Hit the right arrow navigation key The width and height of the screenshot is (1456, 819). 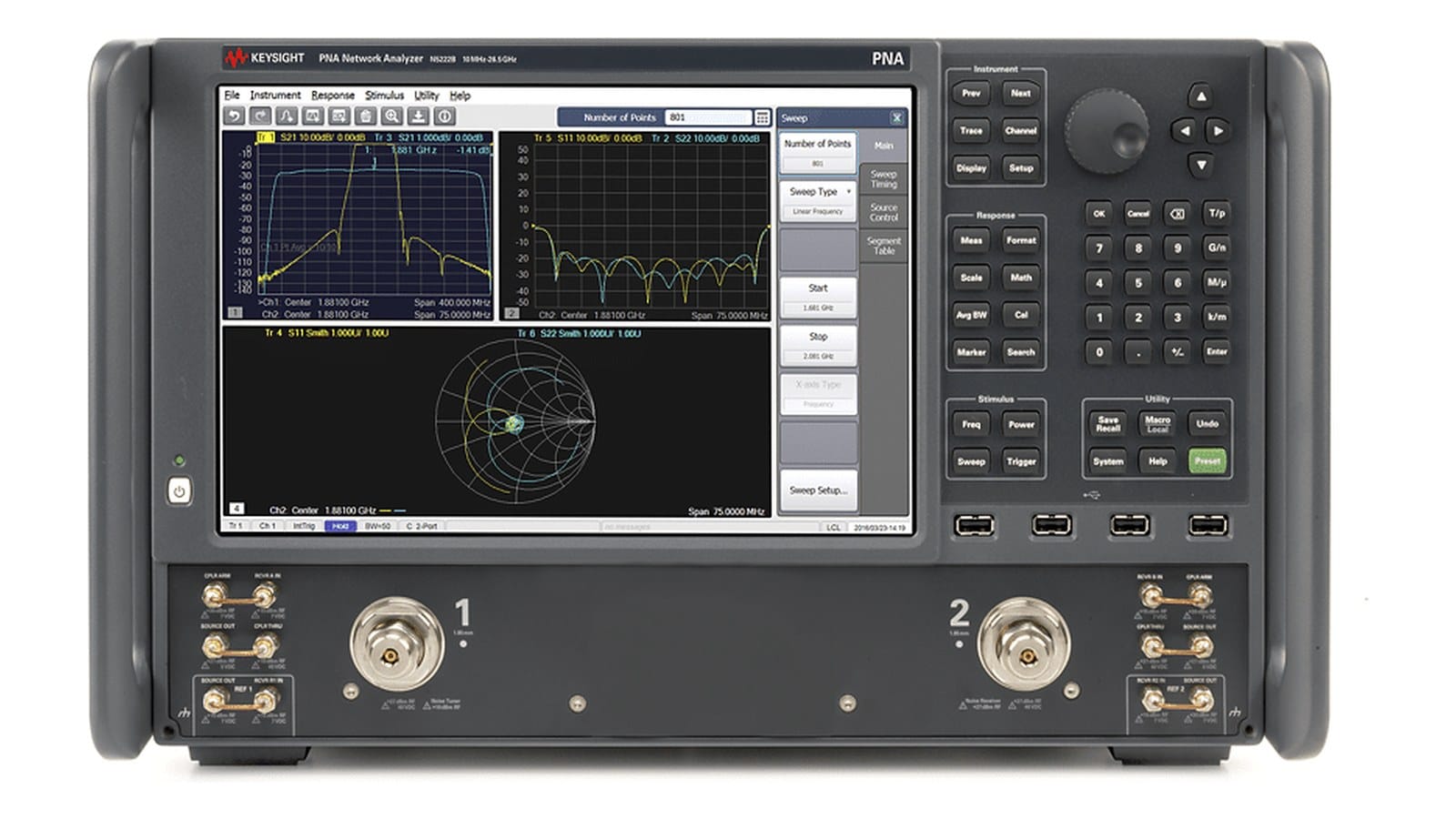pos(1218,131)
